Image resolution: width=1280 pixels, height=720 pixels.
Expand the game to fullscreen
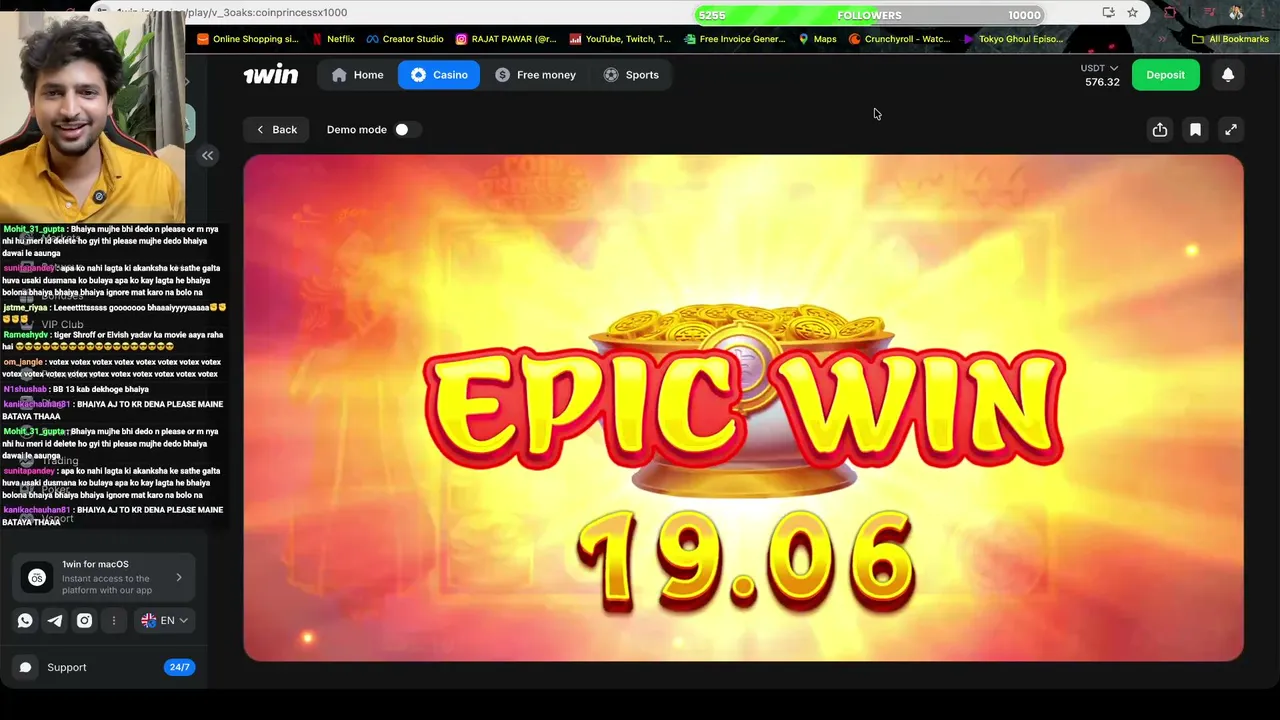pyautogui.click(x=1231, y=130)
